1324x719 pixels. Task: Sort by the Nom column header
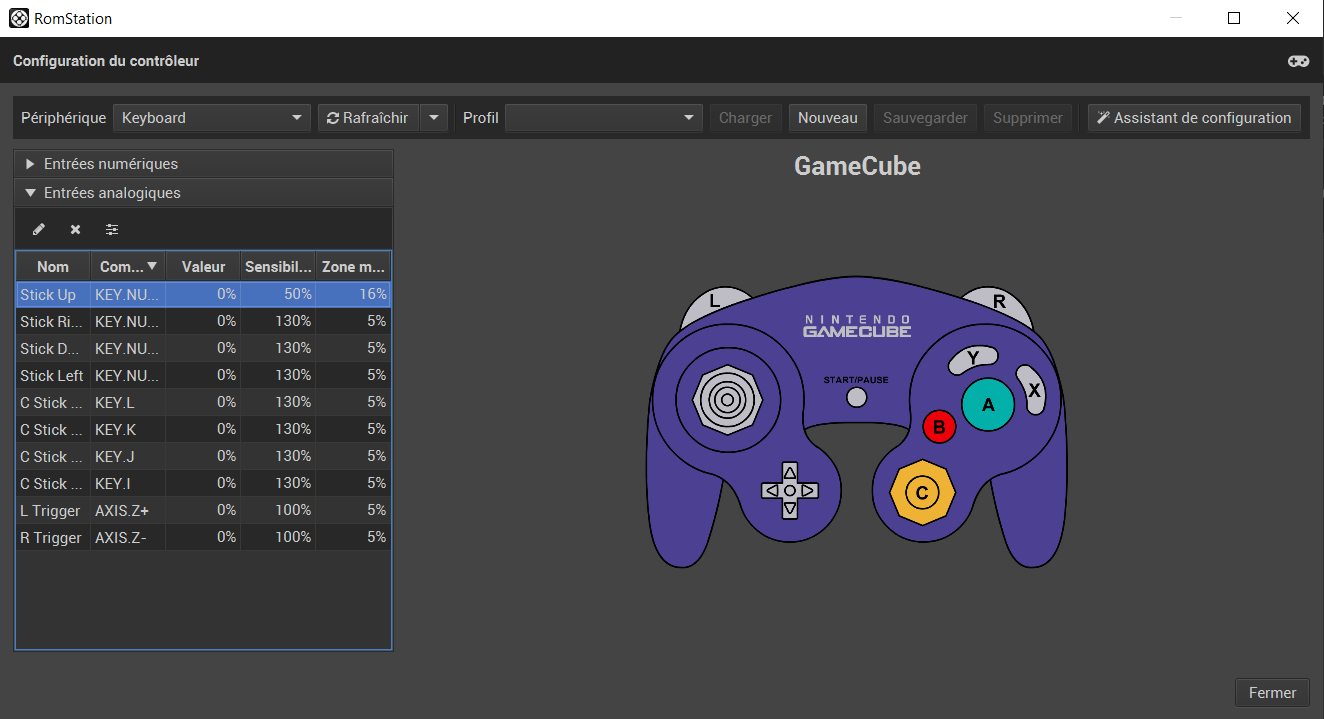click(x=53, y=267)
